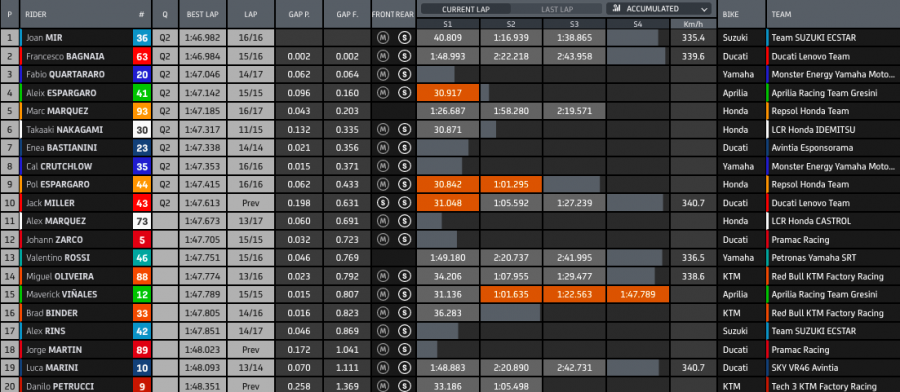Click Alex RINS's rear tyre S icon

pos(404,331)
